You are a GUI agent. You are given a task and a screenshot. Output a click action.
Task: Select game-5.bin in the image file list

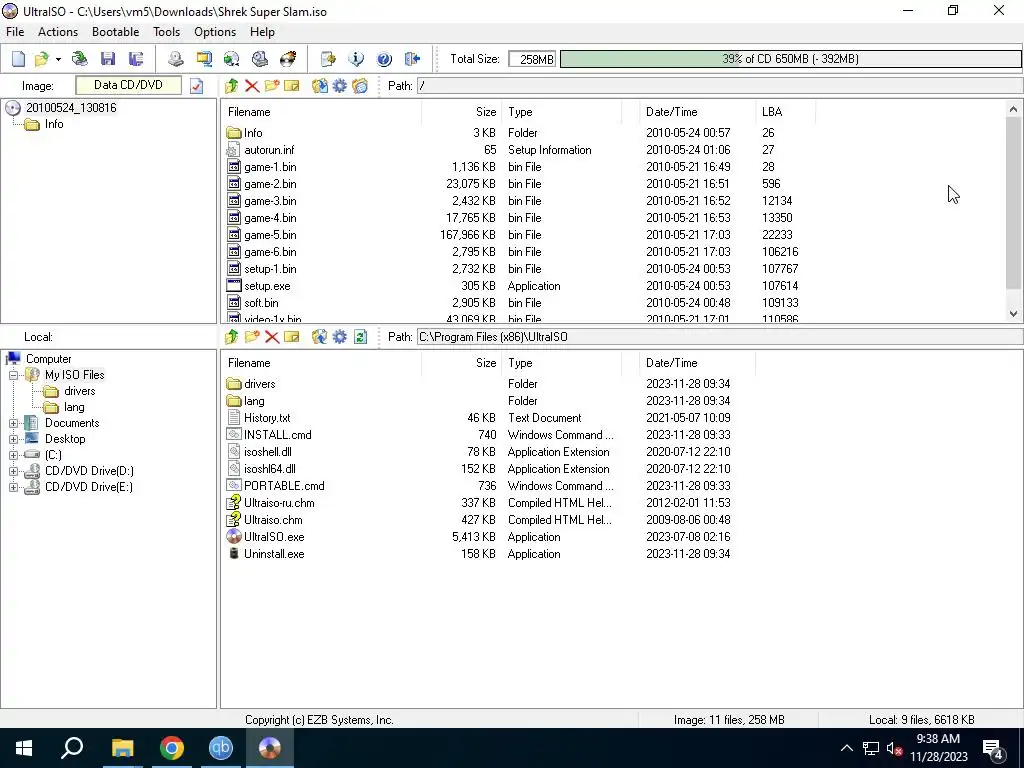(270, 235)
